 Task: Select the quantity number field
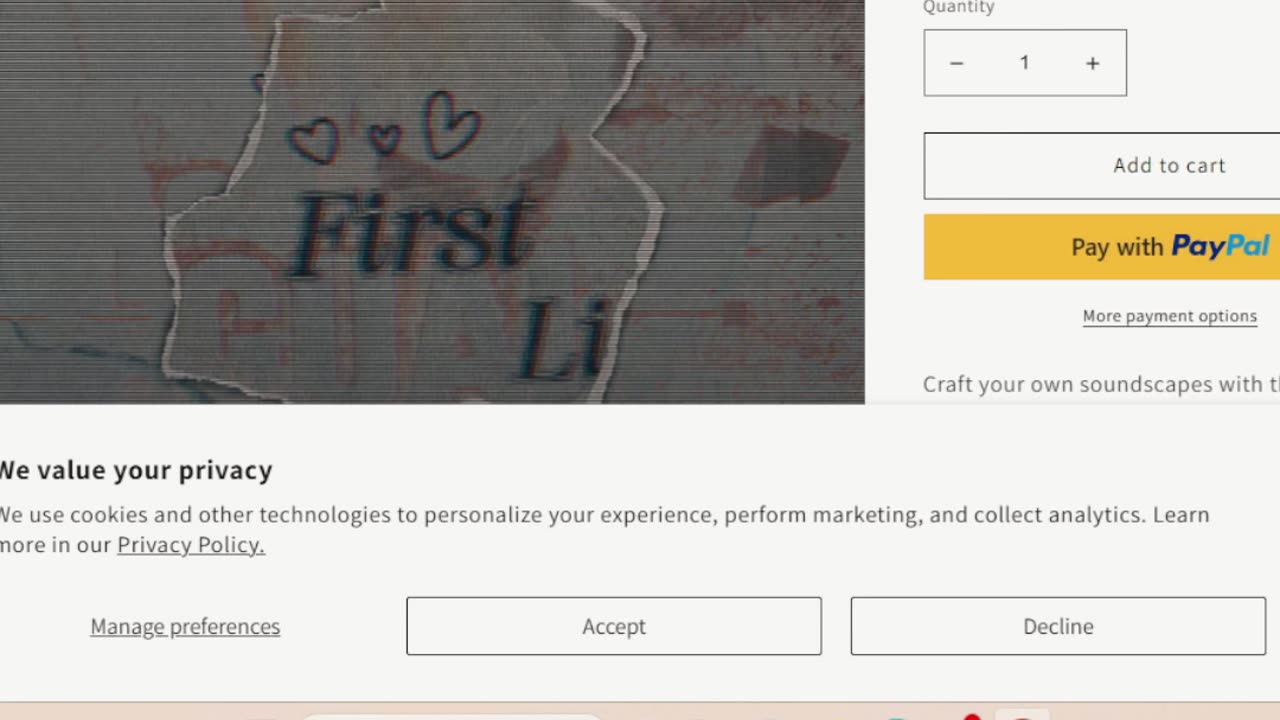(1024, 63)
